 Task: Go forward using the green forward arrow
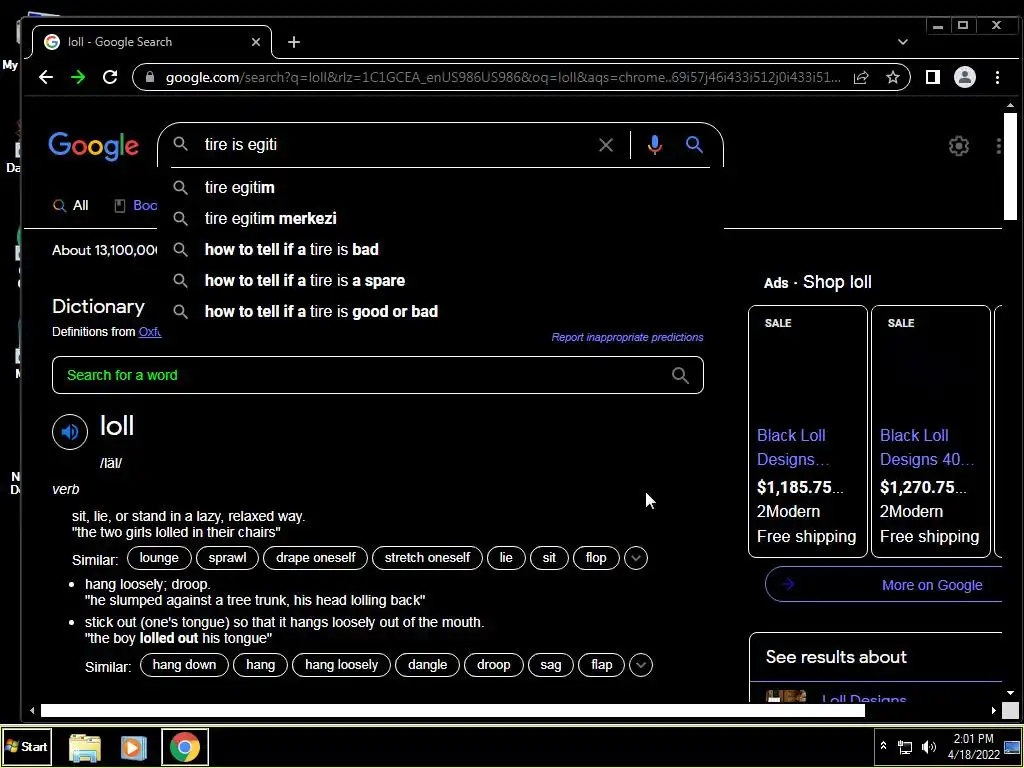point(78,77)
